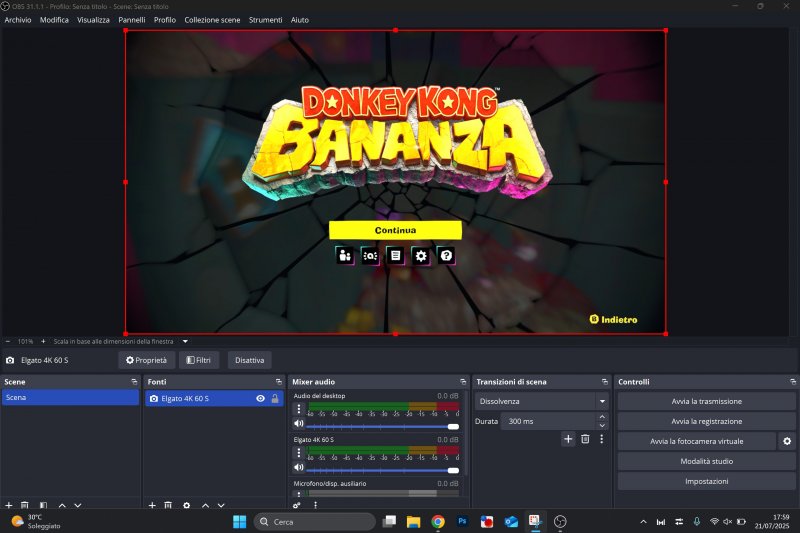800x533 pixels.
Task: Open properties gear for the selected source
Action: click(186, 506)
